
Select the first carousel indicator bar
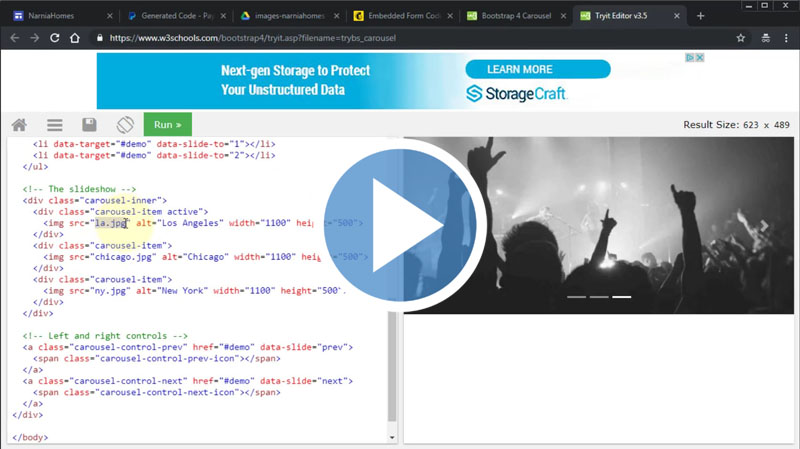tap(576, 297)
